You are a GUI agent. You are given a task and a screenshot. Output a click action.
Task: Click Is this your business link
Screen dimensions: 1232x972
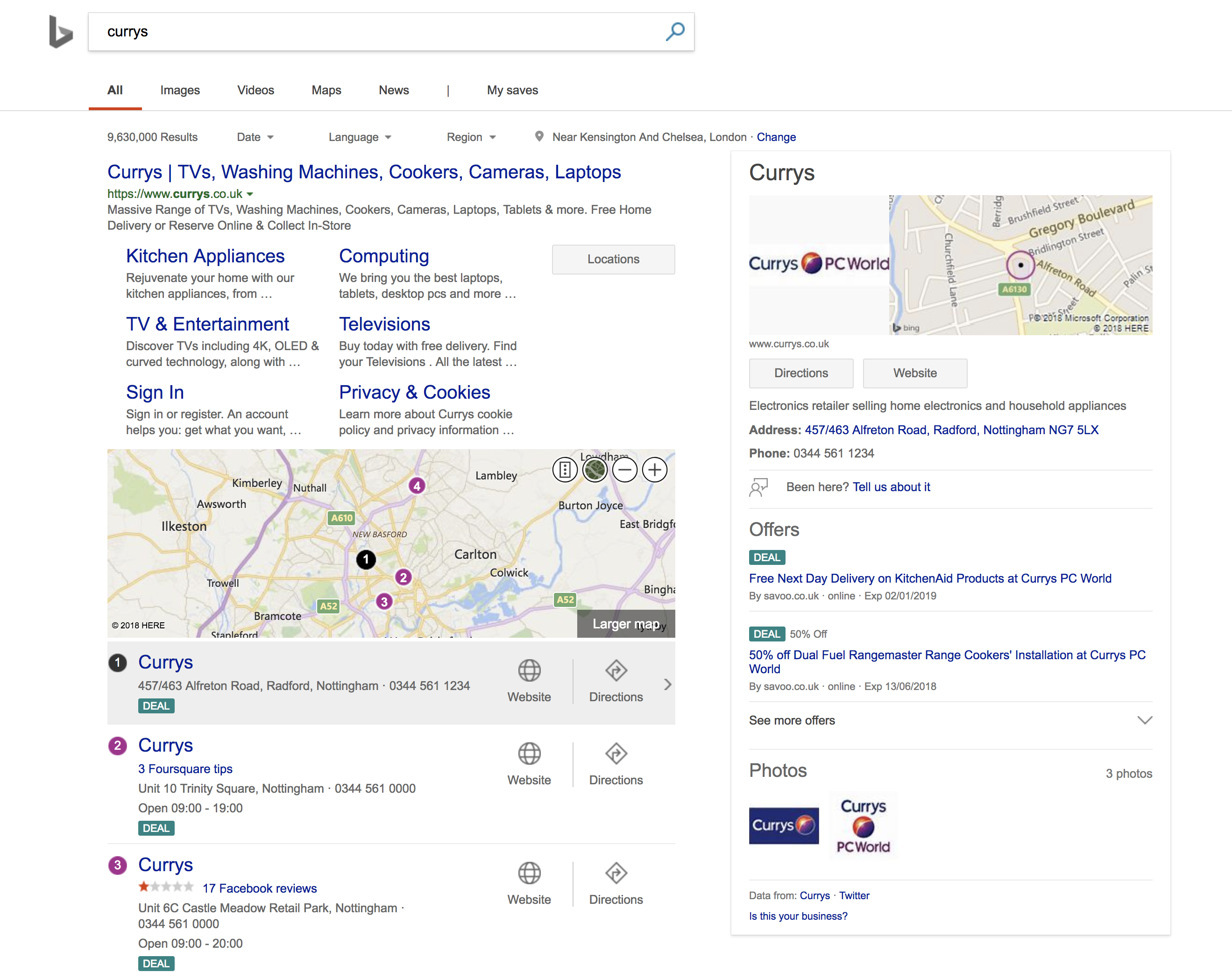(x=798, y=916)
